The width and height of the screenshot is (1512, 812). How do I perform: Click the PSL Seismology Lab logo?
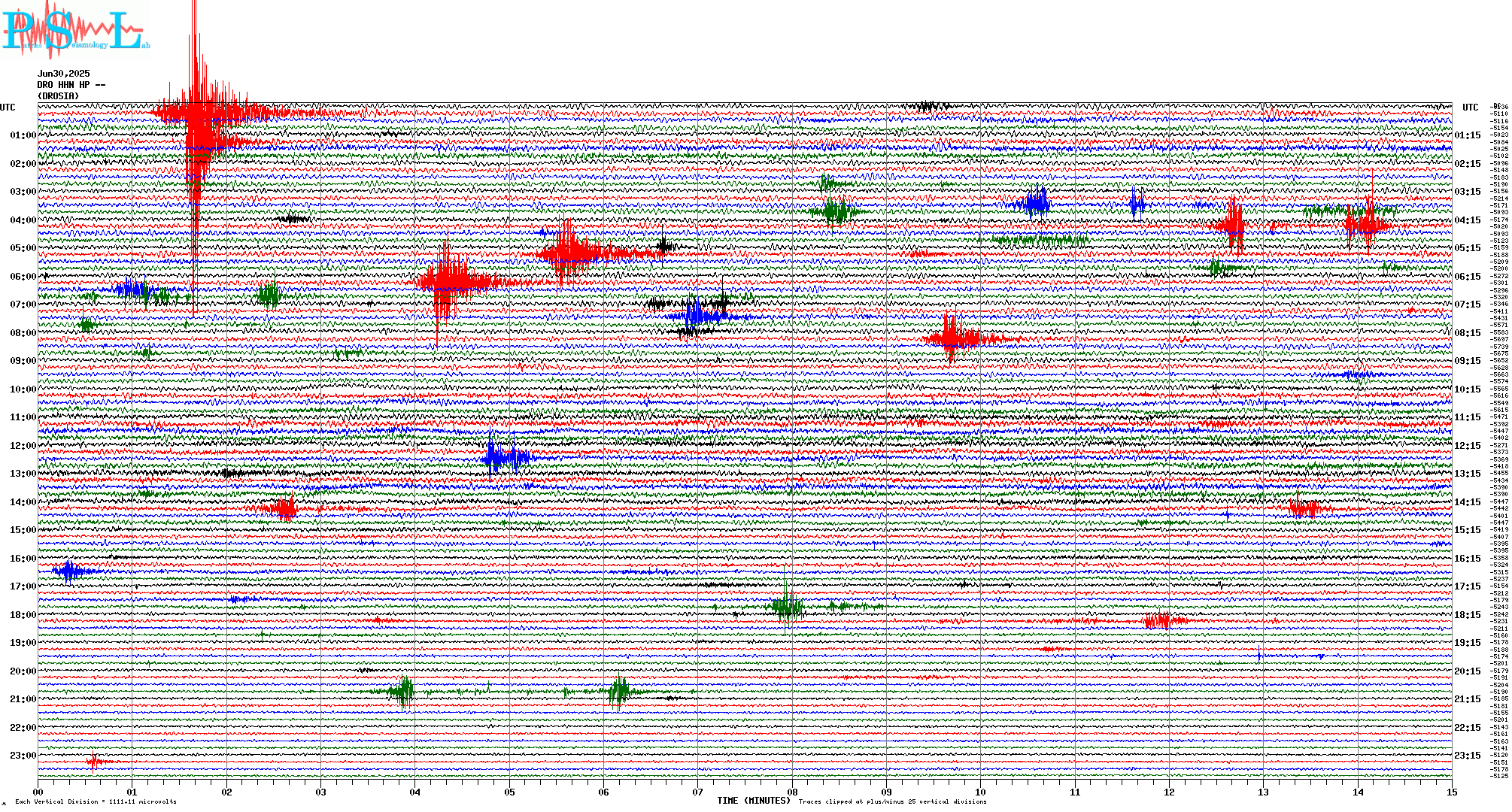[75, 30]
